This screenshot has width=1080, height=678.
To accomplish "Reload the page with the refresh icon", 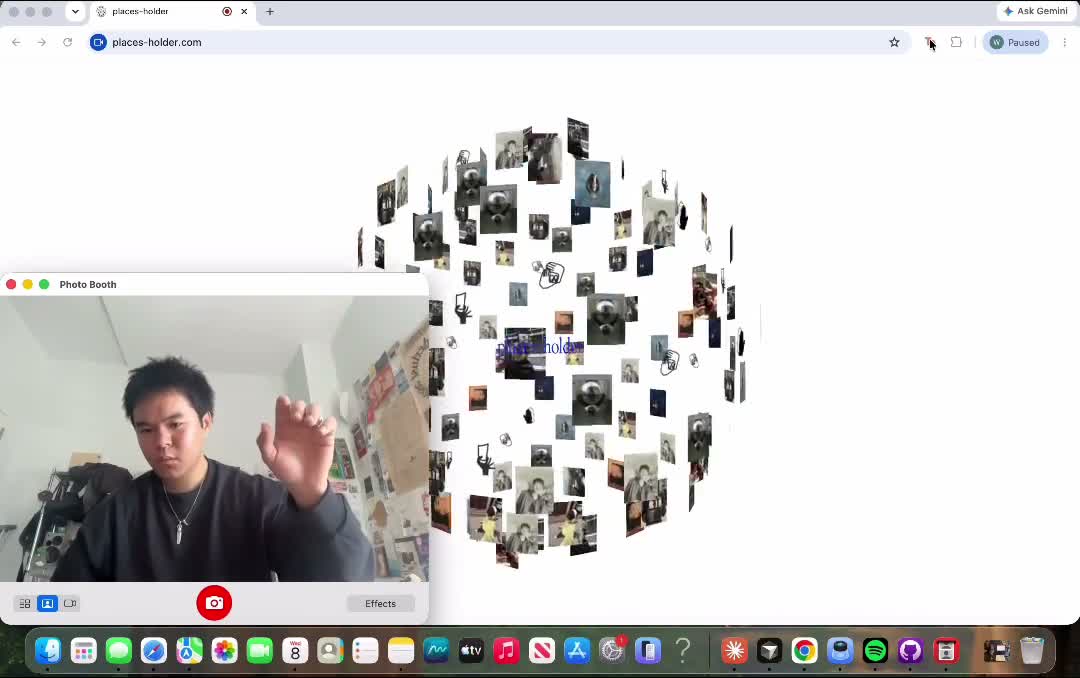I will click(68, 42).
